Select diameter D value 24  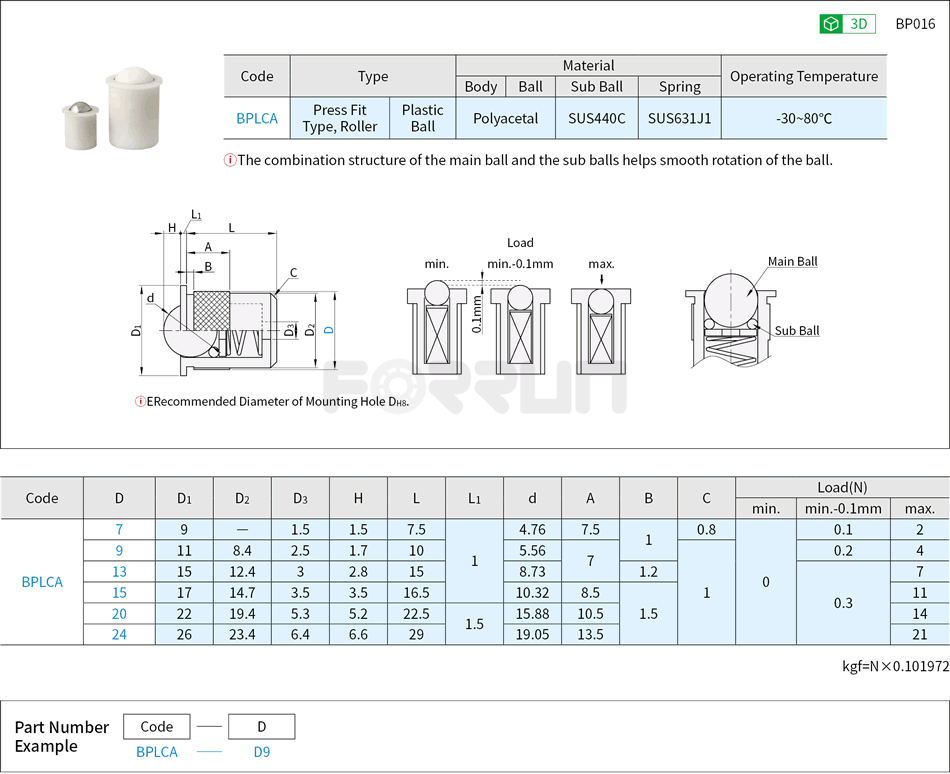120,634
